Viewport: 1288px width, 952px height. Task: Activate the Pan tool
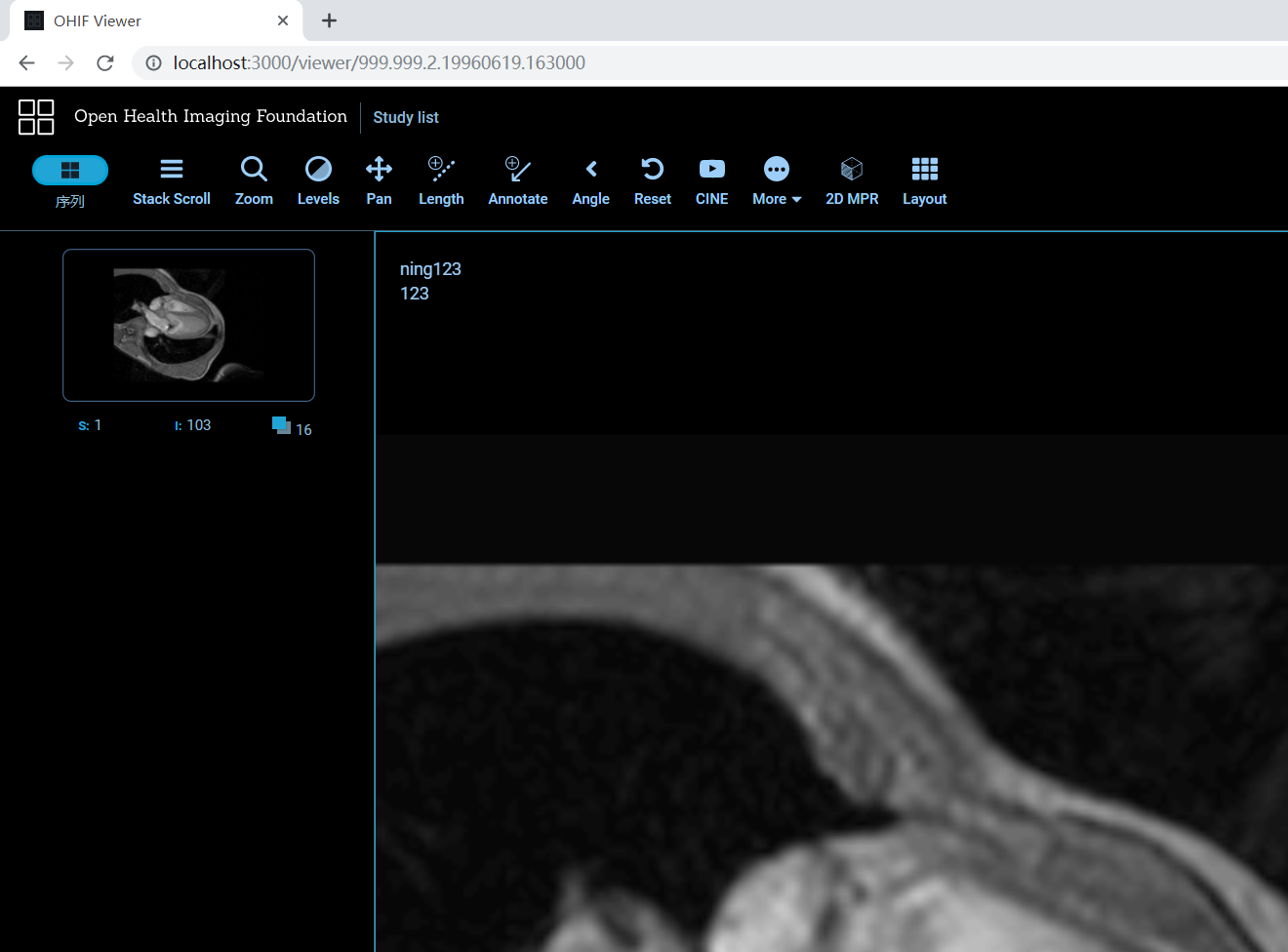coord(379,180)
